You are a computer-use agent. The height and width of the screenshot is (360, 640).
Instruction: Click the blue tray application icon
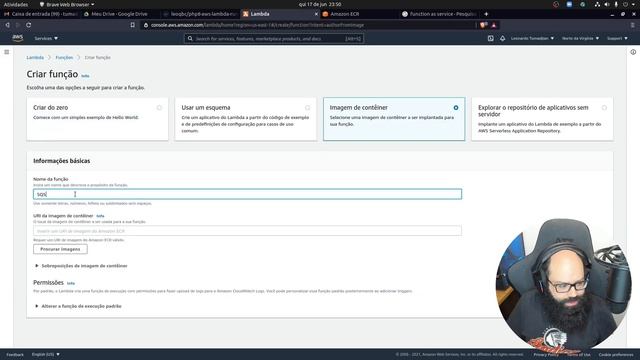pos(569,4)
